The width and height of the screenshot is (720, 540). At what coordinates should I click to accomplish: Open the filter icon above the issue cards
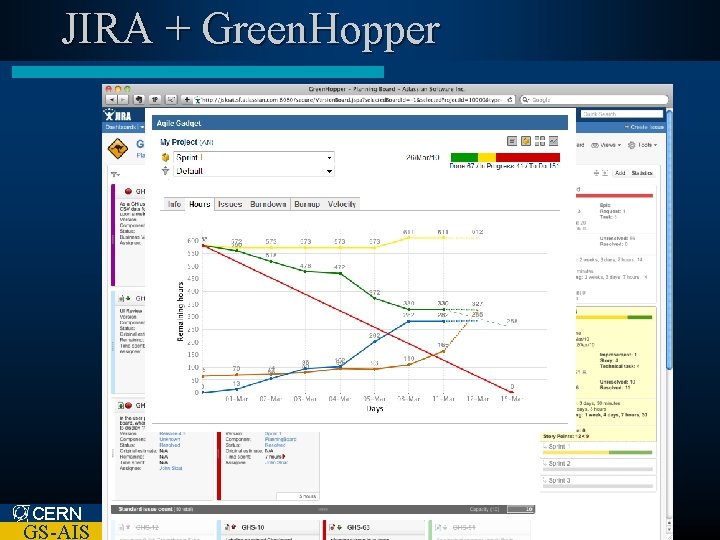pos(115,174)
